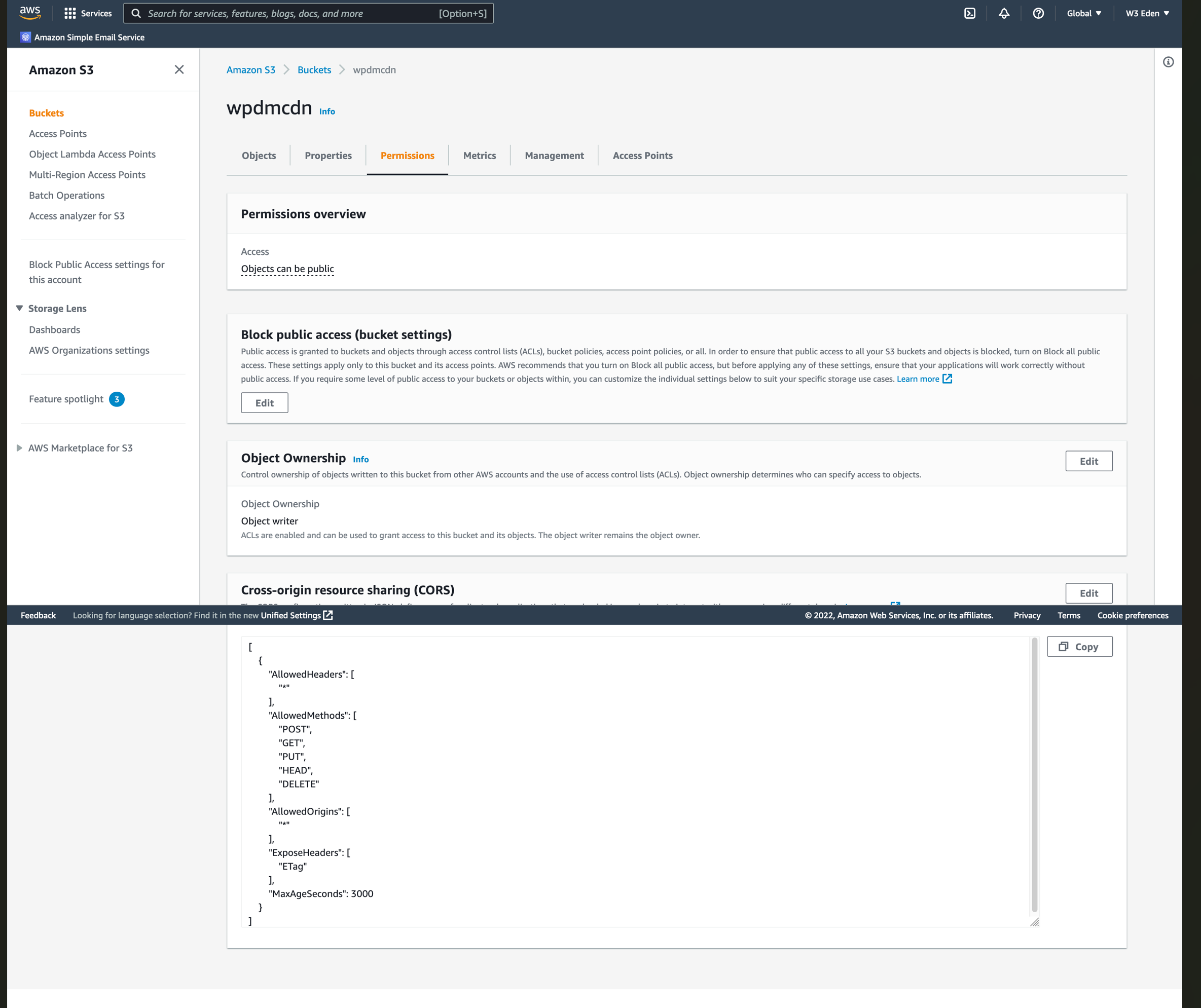Viewport: 1201px width, 1008px height.
Task: Click the Amazon Simple Email Service shortcut
Action: (82, 37)
